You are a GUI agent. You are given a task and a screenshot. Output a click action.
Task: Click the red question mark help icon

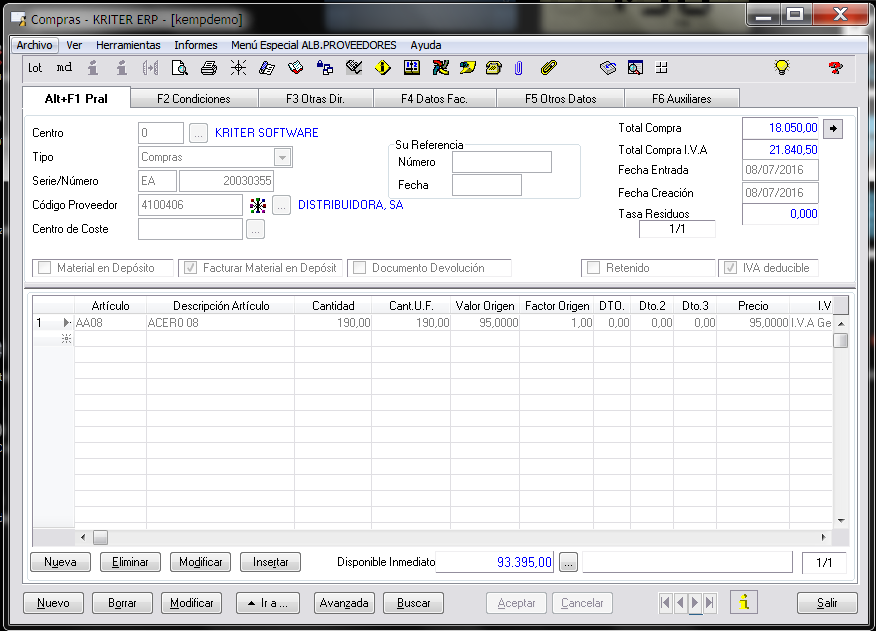[x=835, y=68]
